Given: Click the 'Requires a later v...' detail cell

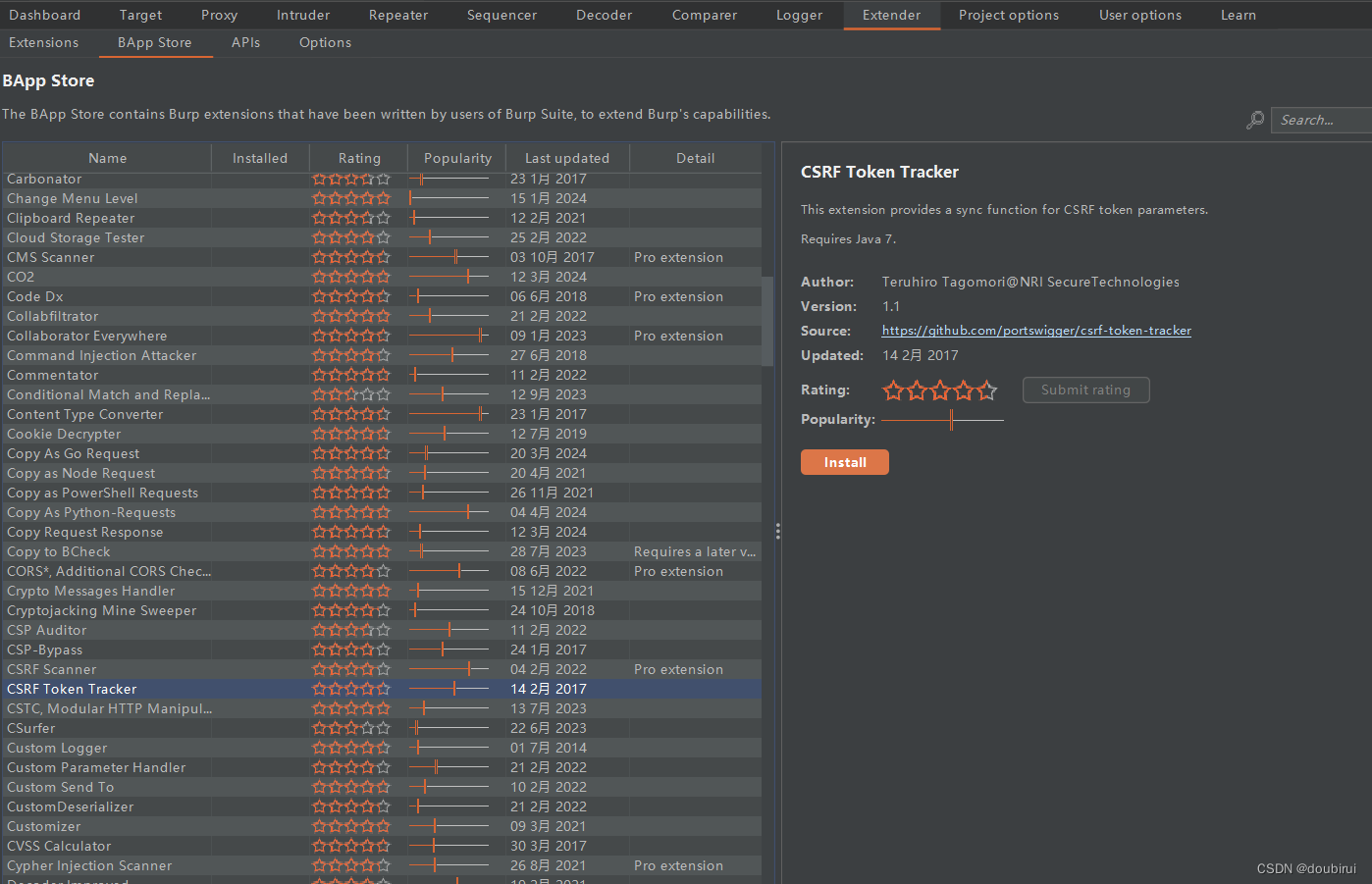Looking at the screenshot, I should [695, 551].
